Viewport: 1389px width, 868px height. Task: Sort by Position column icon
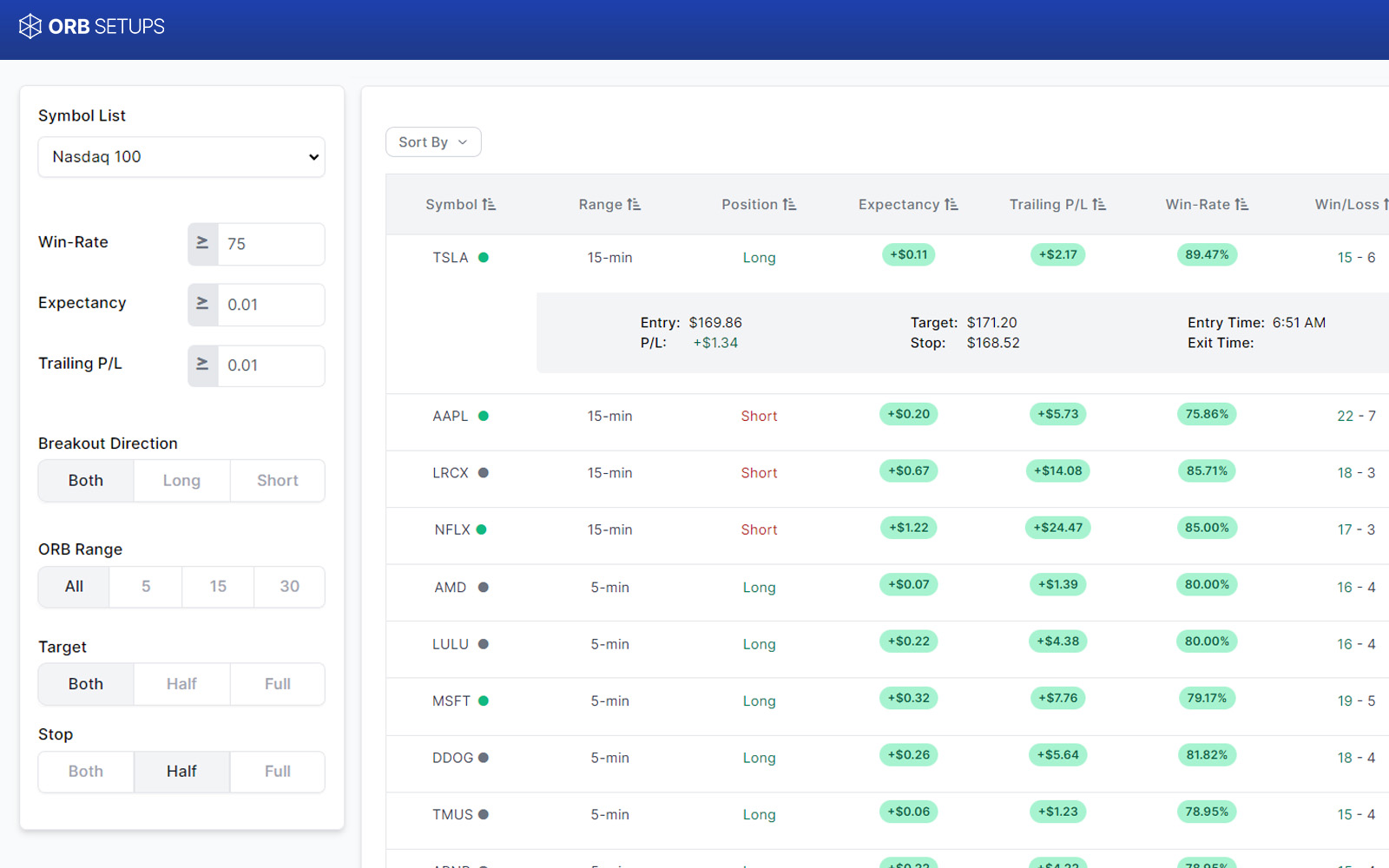coord(789,205)
